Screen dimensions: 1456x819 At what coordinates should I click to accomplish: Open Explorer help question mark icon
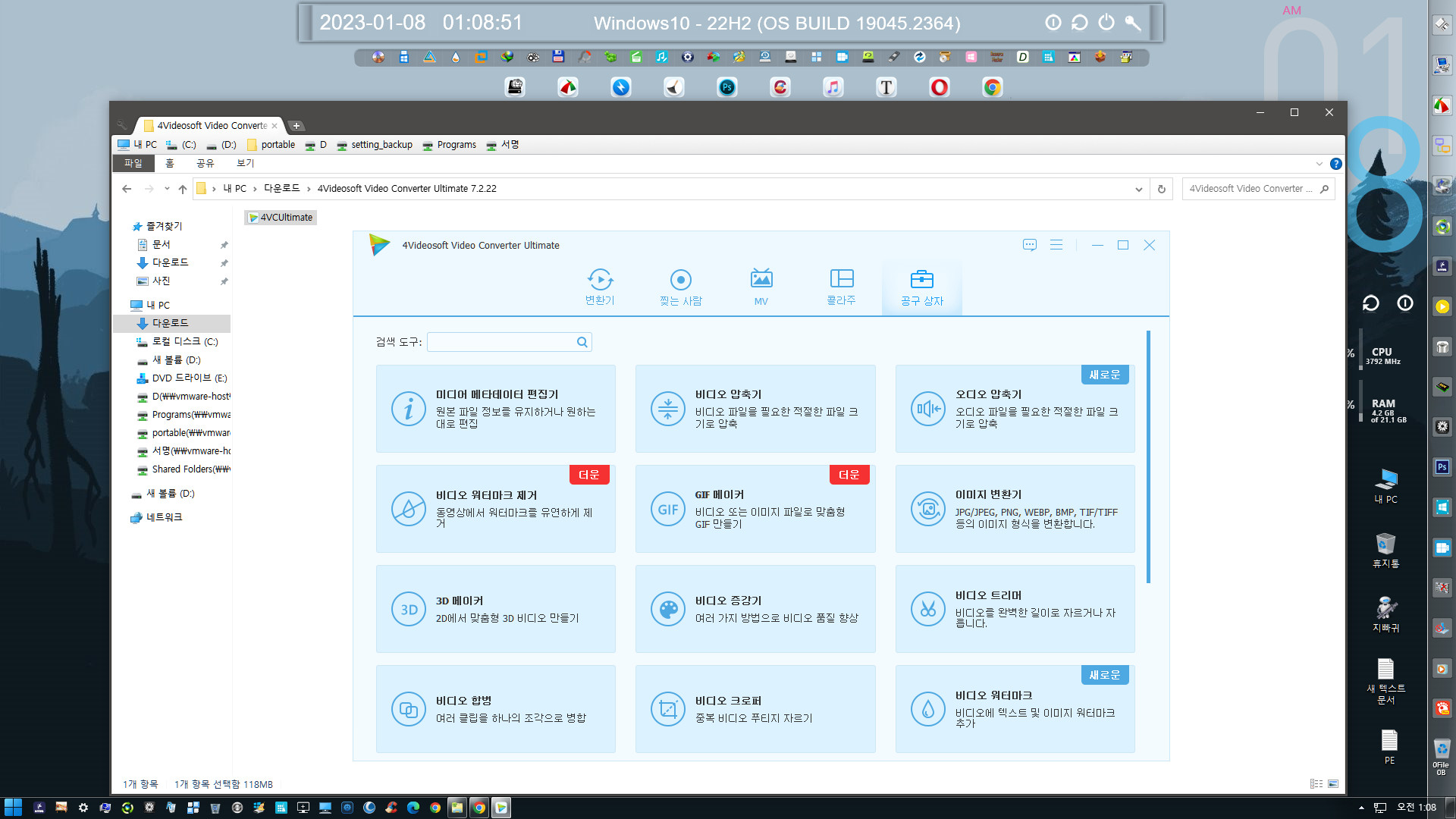click(x=1336, y=164)
